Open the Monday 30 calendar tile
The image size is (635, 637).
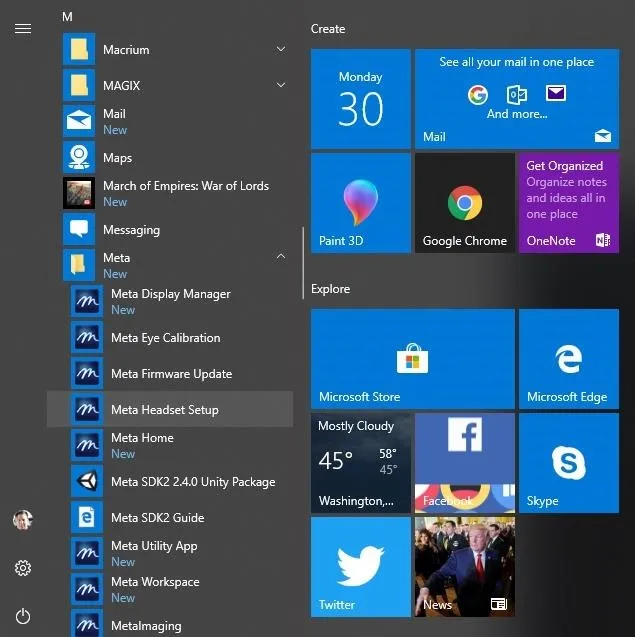tap(361, 99)
